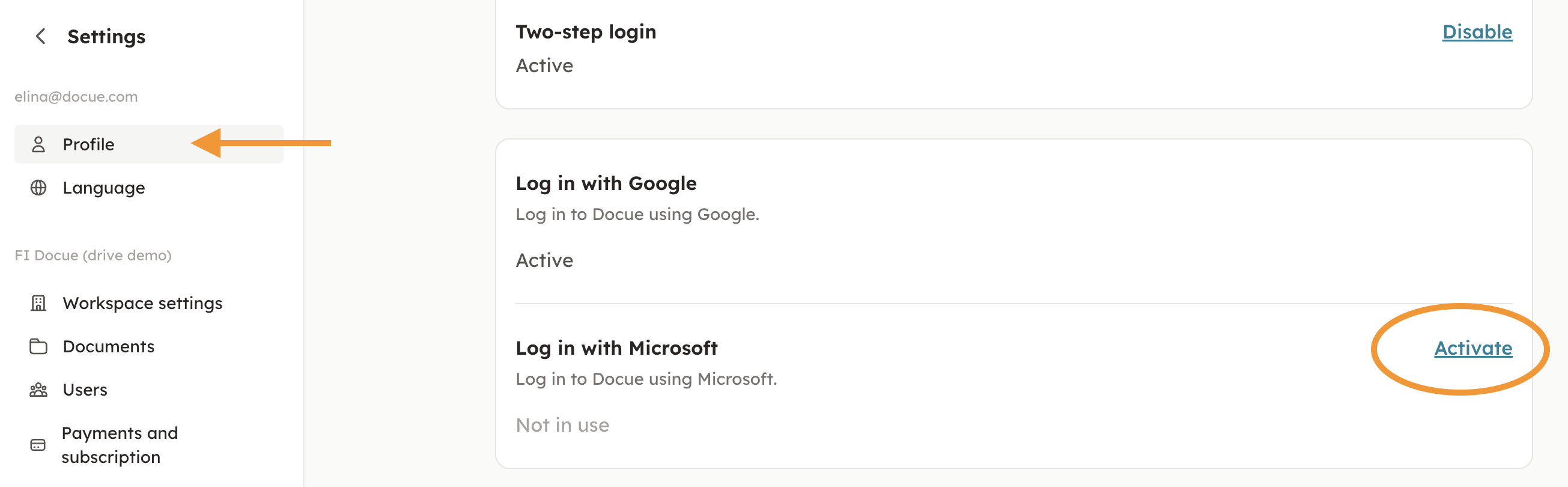Click the Settings page title

pos(106,37)
